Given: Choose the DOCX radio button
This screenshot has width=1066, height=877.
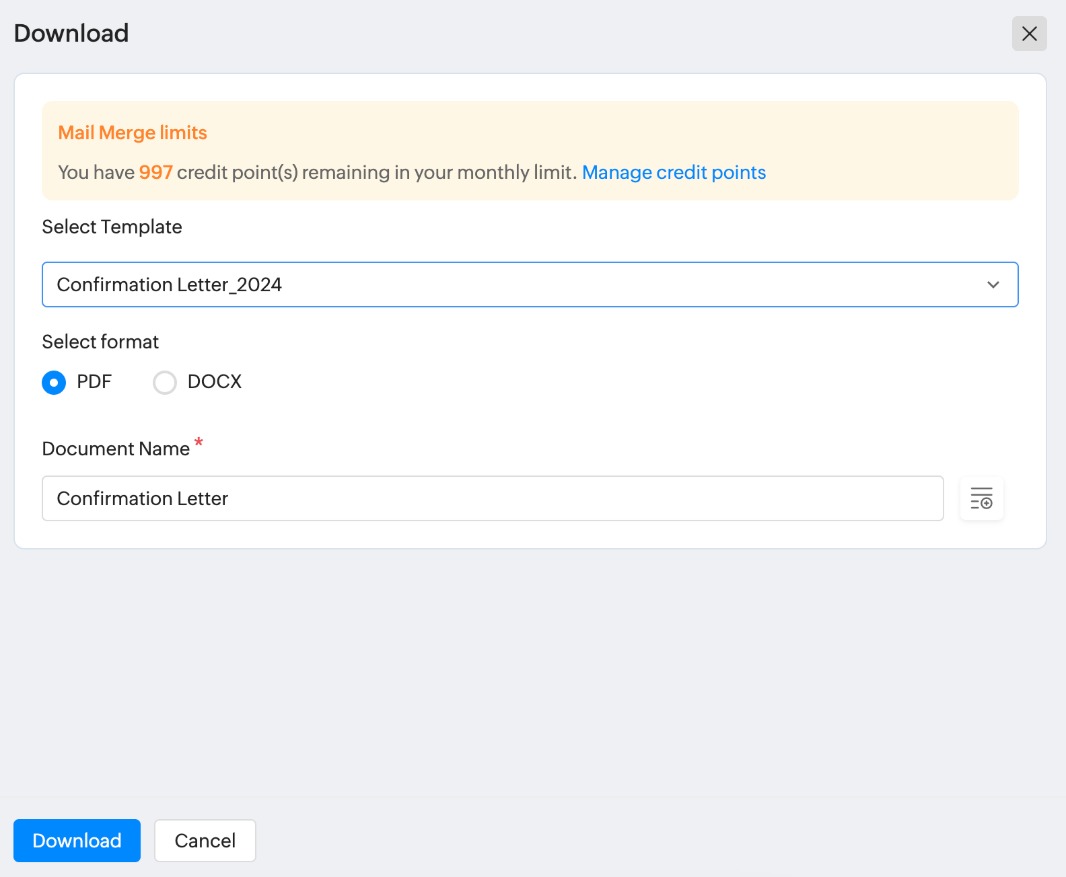Looking at the screenshot, I should (x=165, y=382).
